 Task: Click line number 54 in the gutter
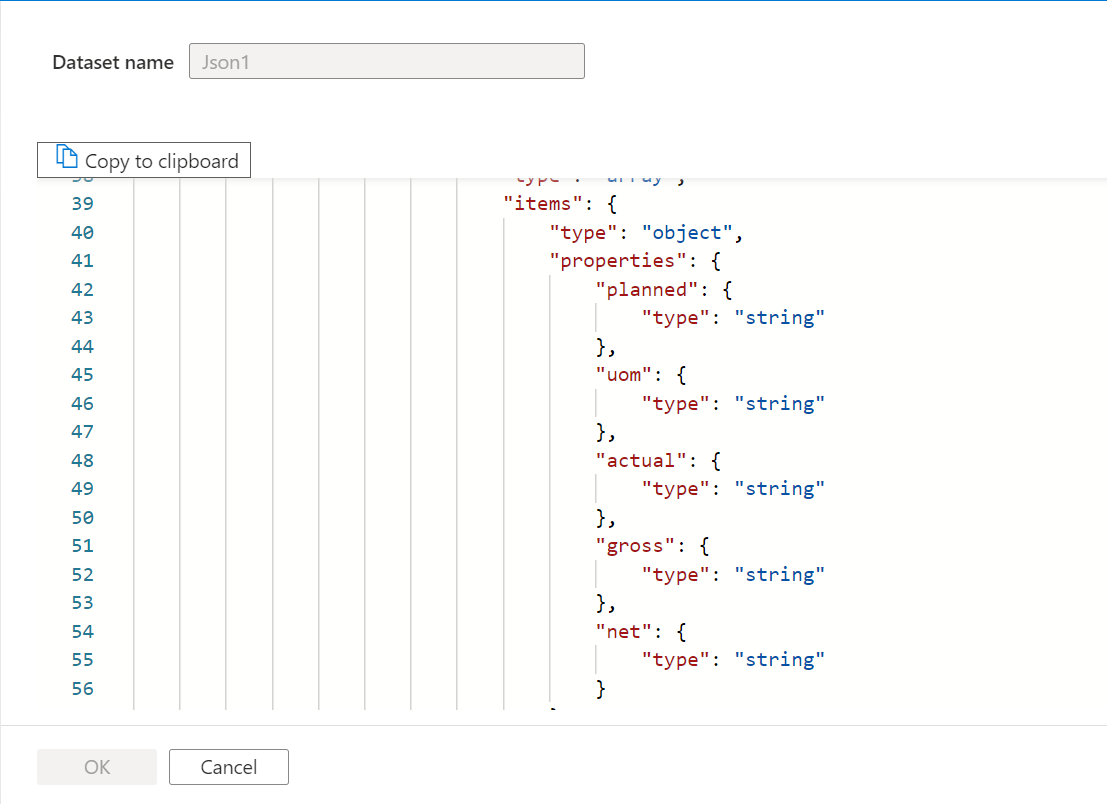point(83,632)
